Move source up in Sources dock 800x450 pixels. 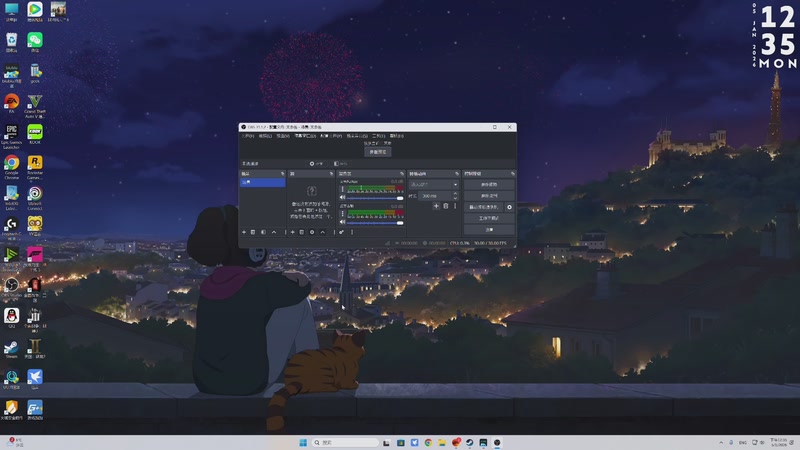[322, 232]
